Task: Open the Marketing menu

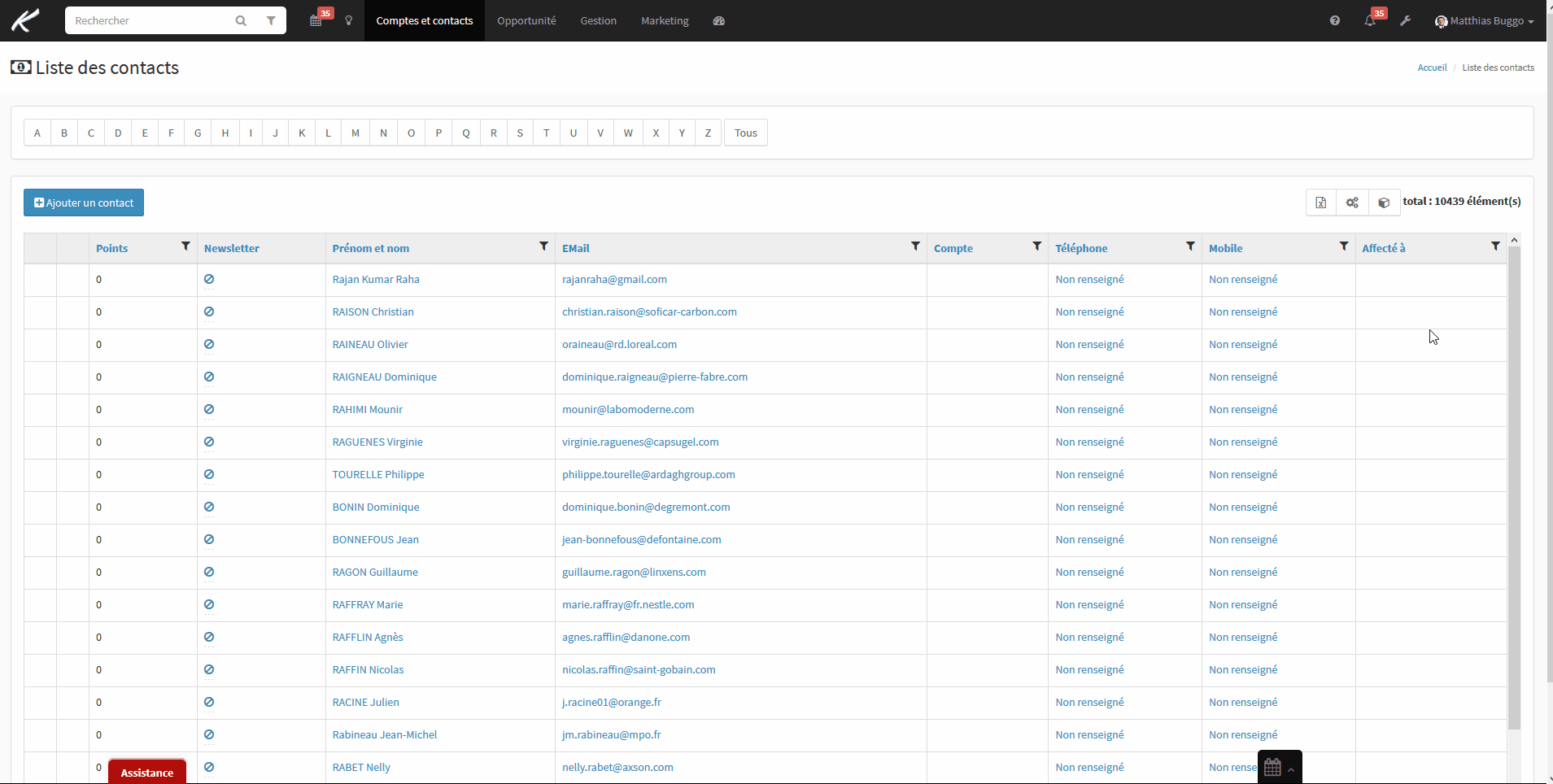Action: [x=665, y=20]
